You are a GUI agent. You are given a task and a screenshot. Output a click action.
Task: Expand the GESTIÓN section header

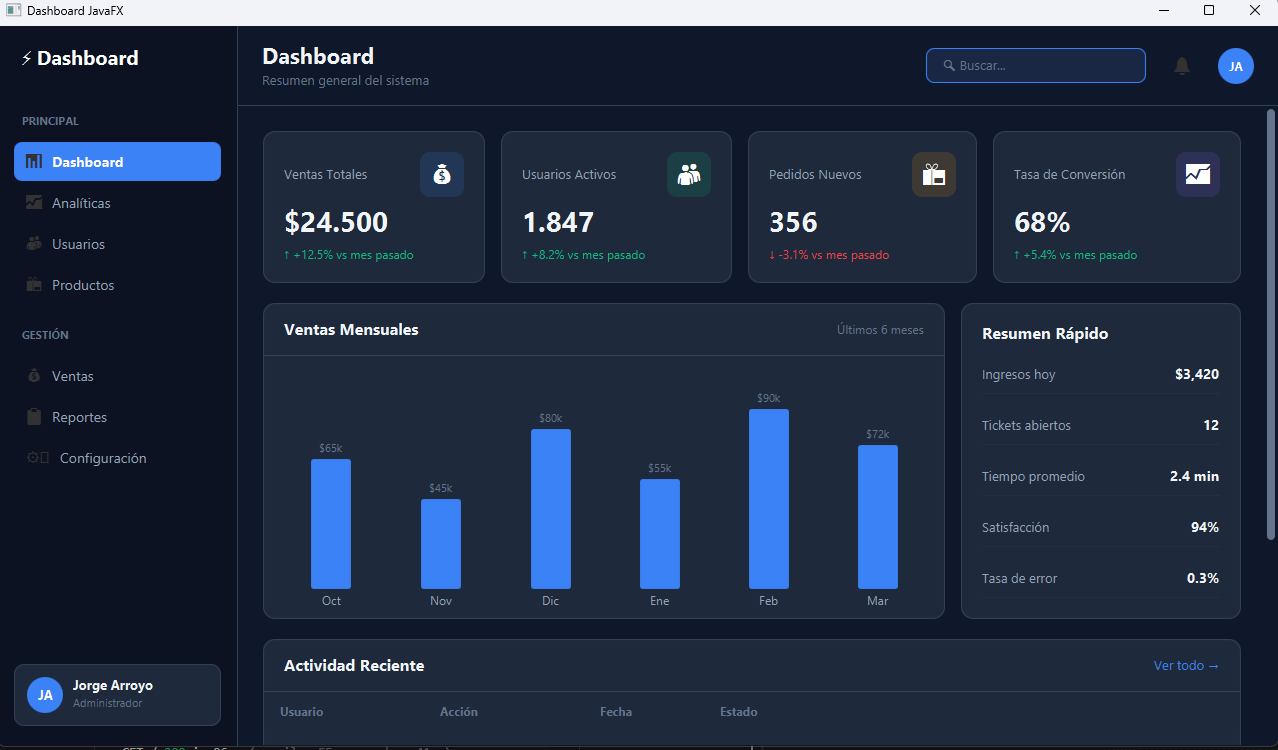45,334
